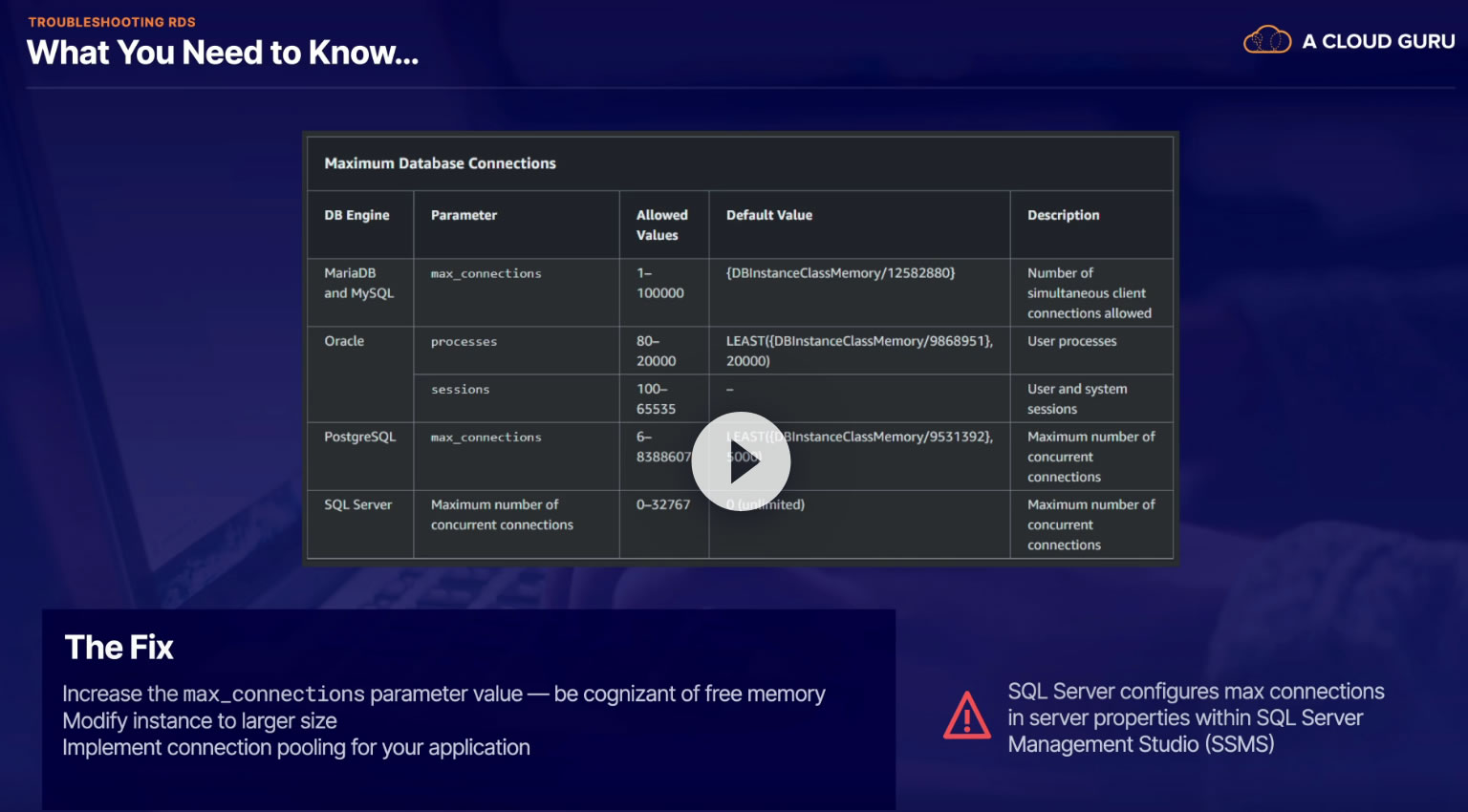1468x812 pixels.
Task: Select the 'LEAST({DBInstanceClassMemory/9868951}, 20000)' default value
Action: (860, 351)
